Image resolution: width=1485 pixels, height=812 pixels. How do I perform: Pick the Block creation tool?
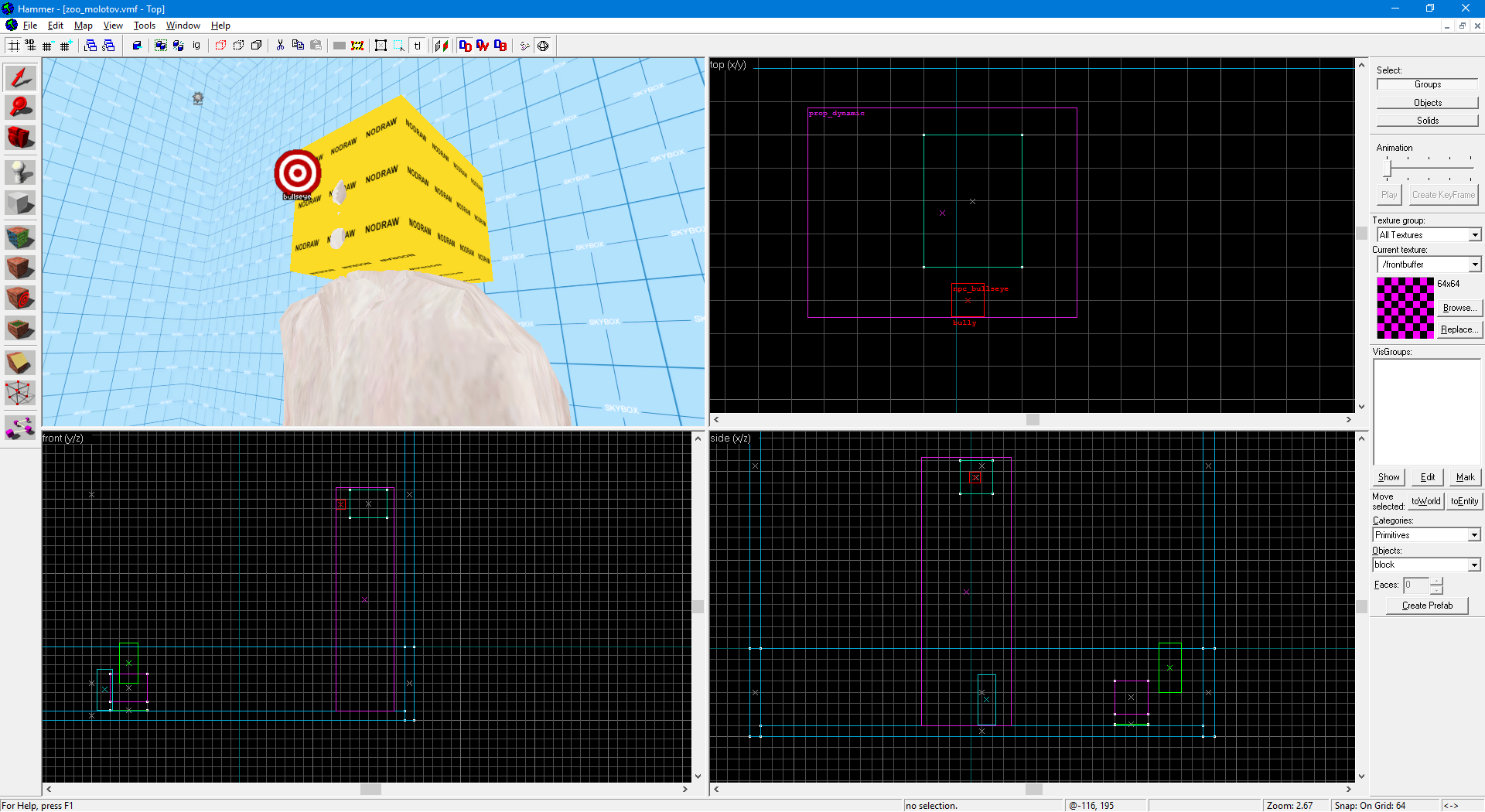tap(20, 203)
